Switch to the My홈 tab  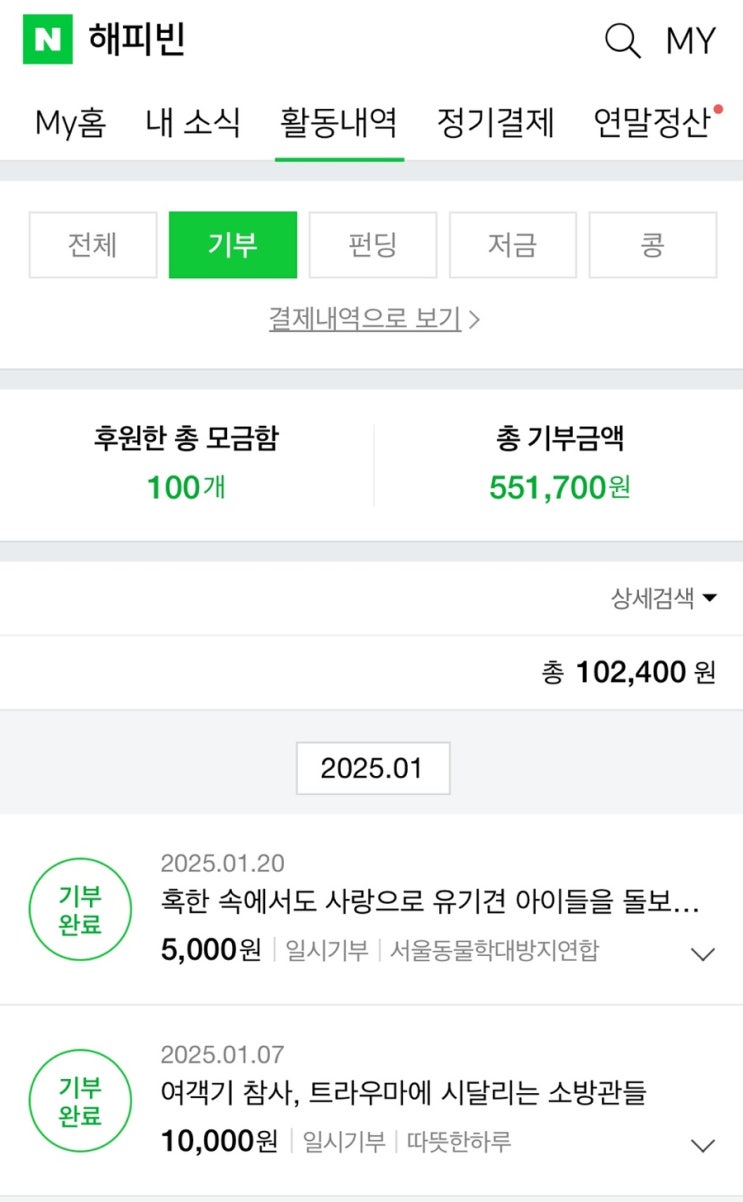70,123
